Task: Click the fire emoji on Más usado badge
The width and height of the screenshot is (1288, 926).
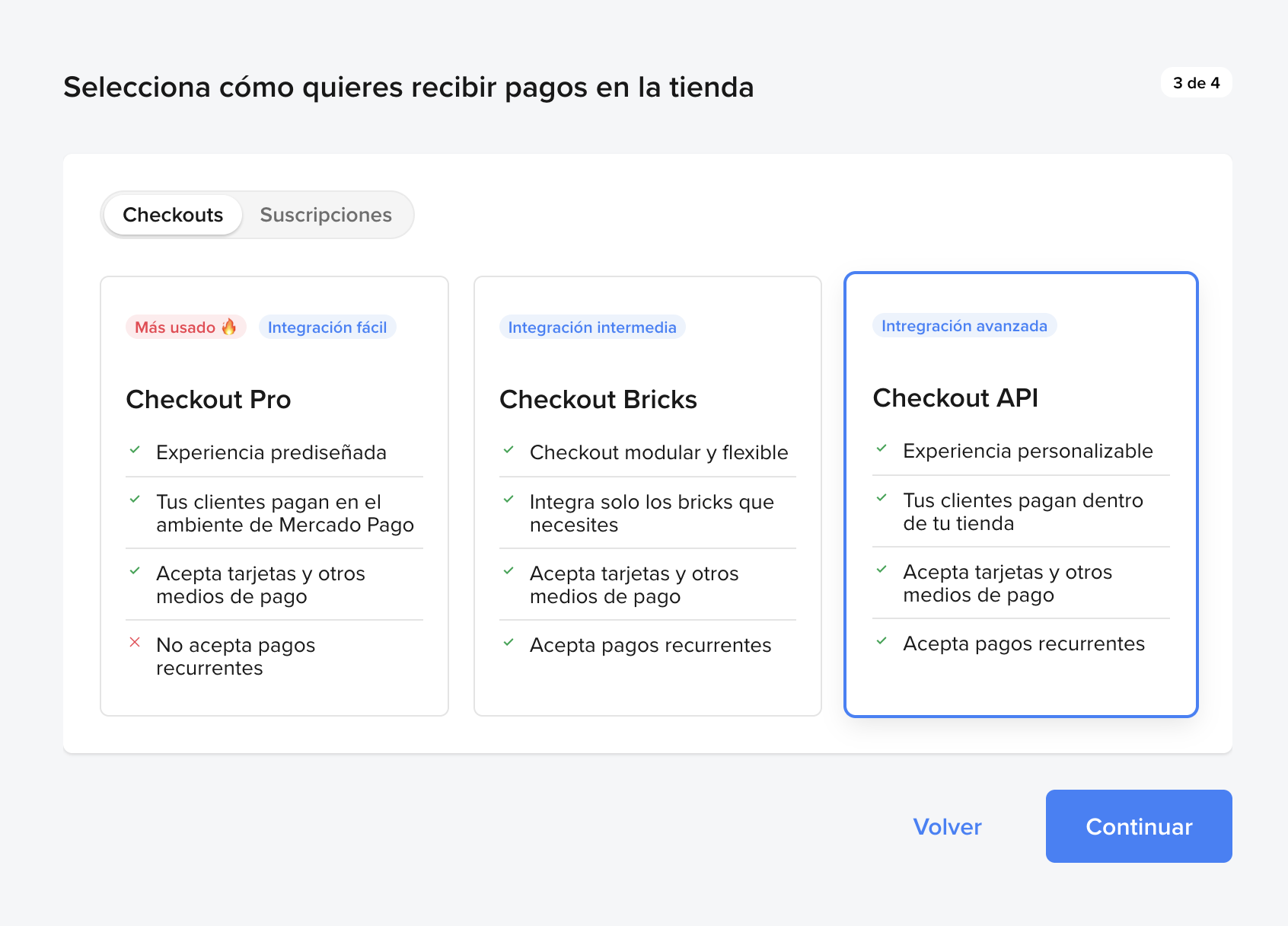Action: pos(230,327)
